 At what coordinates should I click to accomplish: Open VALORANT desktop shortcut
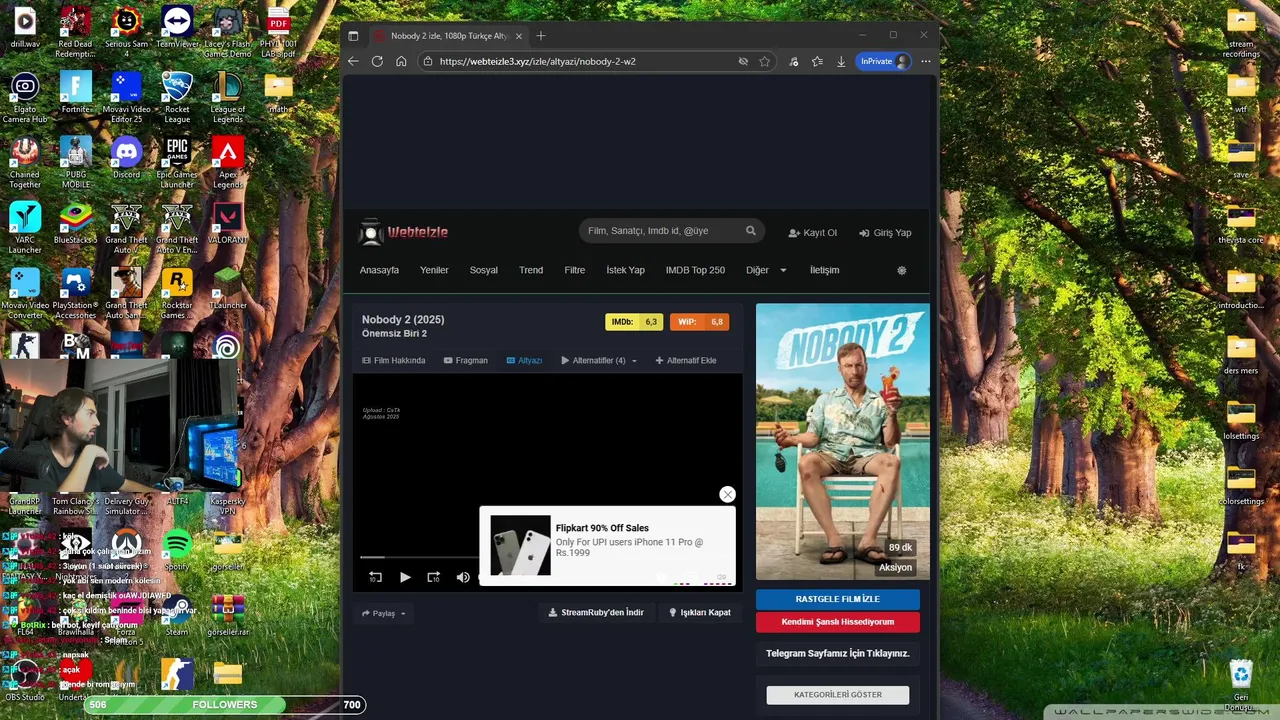pyautogui.click(x=228, y=223)
